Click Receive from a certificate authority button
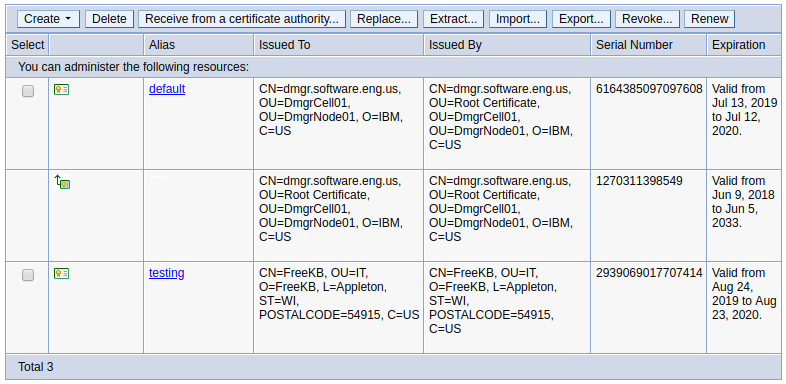786x384 pixels. pos(242,19)
